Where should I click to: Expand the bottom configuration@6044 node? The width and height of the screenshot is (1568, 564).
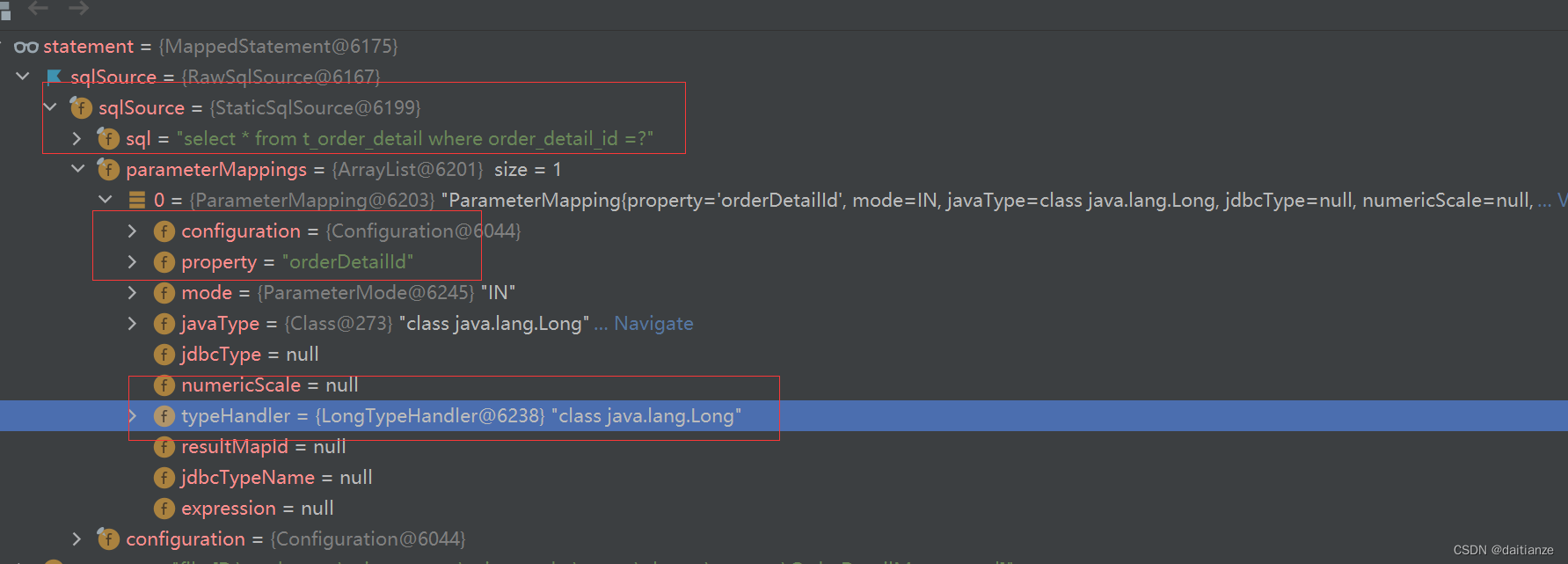[x=77, y=538]
